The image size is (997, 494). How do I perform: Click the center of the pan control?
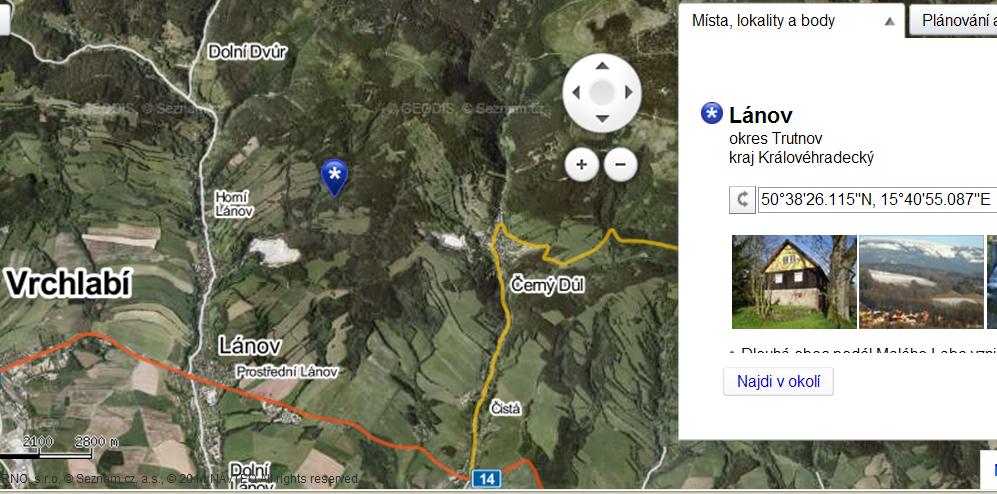point(602,93)
